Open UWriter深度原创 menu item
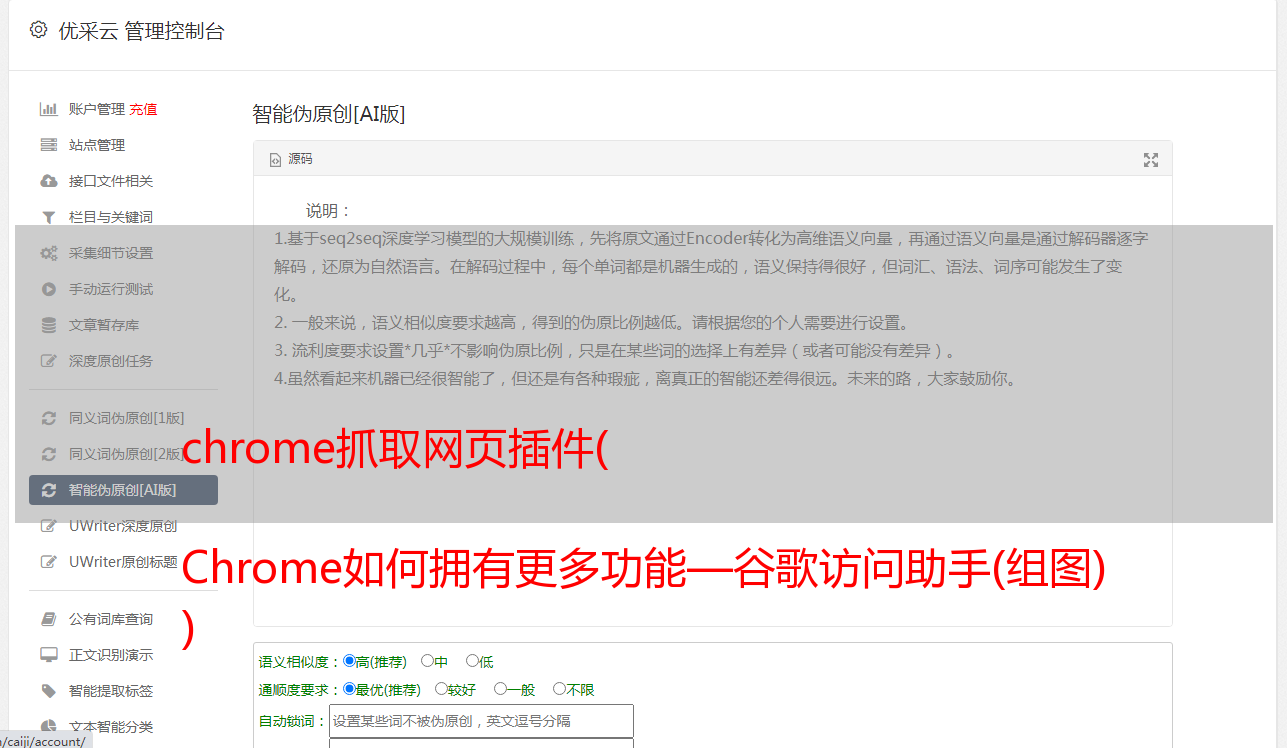The image size is (1287, 748). (123, 526)
